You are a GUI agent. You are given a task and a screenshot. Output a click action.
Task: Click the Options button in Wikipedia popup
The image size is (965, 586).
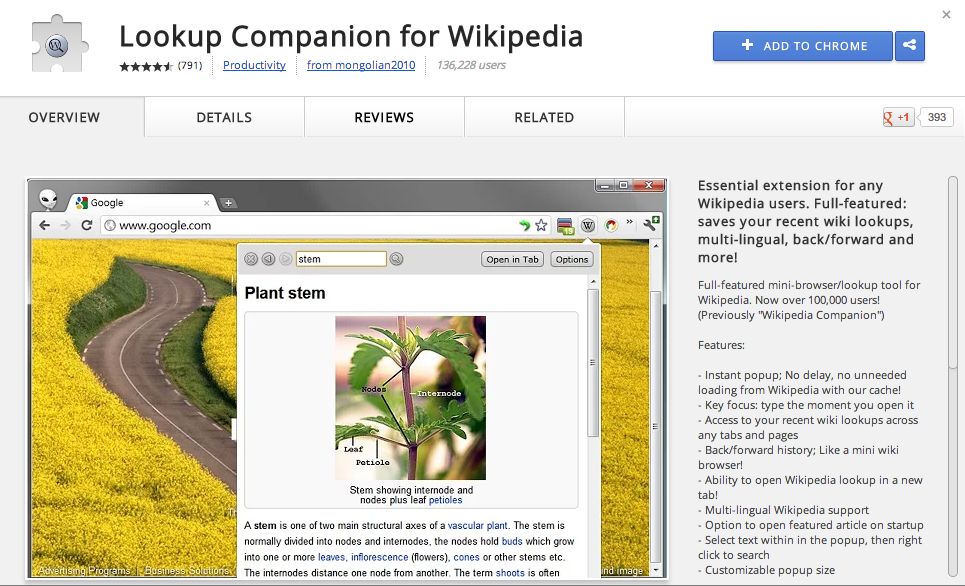pos(572,259)
